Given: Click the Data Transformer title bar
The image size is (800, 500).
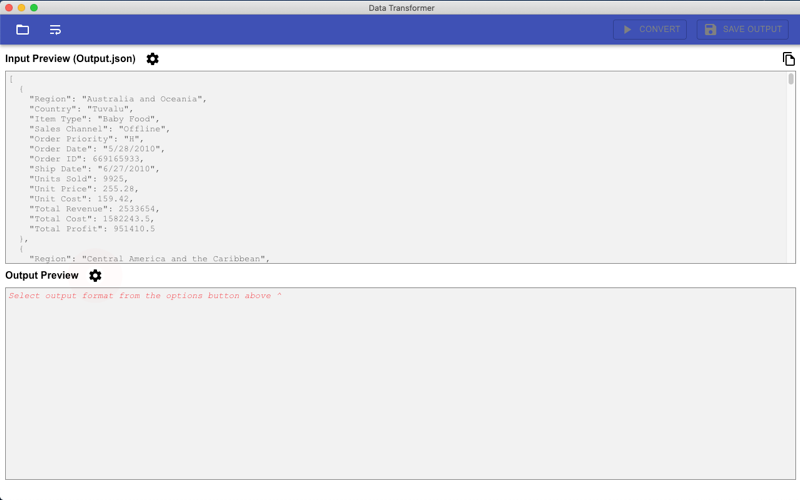Looking at the screenshot, I should (x=402, y=8).
